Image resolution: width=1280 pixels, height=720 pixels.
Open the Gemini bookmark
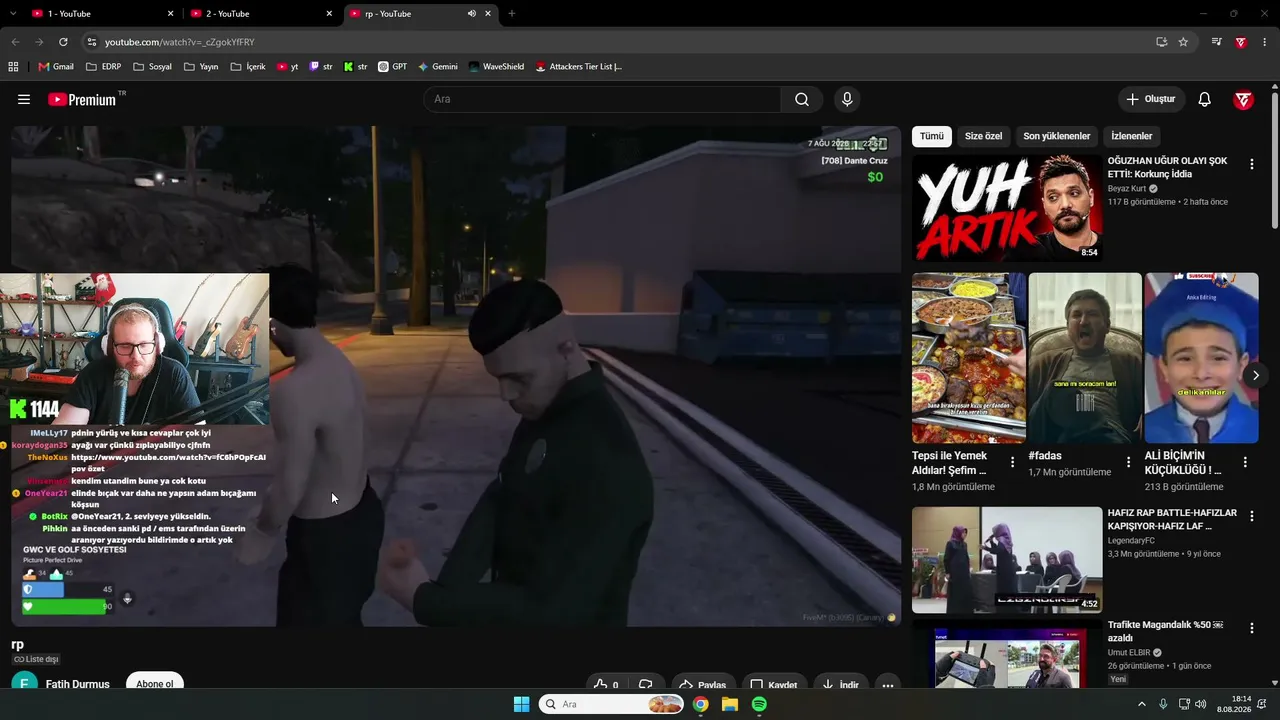tap(438, 67)
